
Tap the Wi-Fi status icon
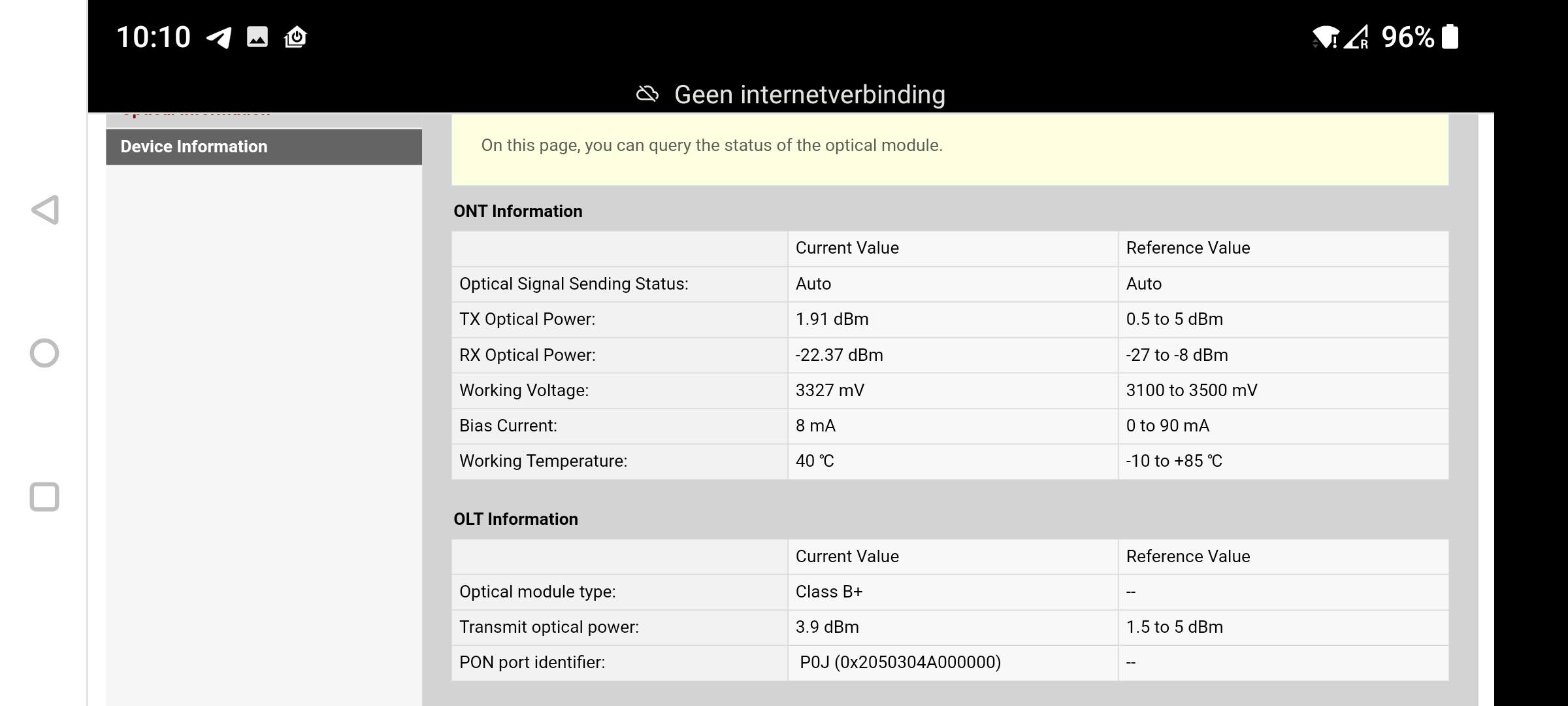[1325, 37]
